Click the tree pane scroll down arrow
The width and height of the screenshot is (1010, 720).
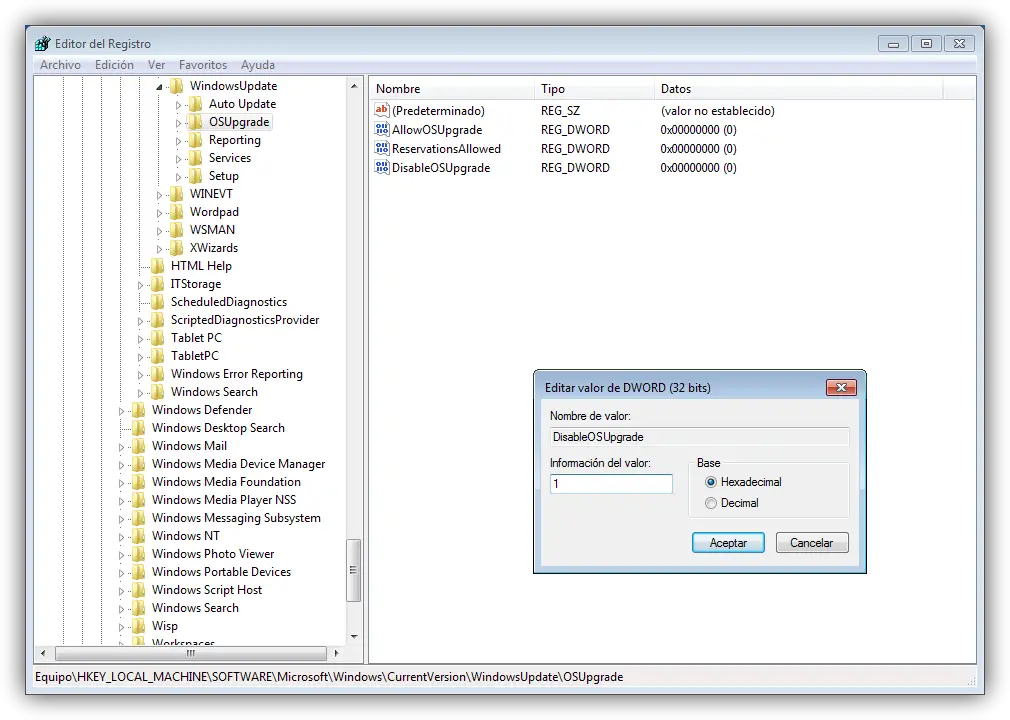(354, 637)
